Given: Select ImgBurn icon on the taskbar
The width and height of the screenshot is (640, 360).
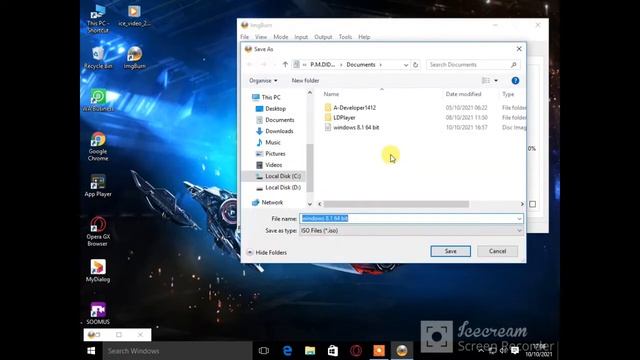Looking at the screenshot, I should tap(402, 351).
